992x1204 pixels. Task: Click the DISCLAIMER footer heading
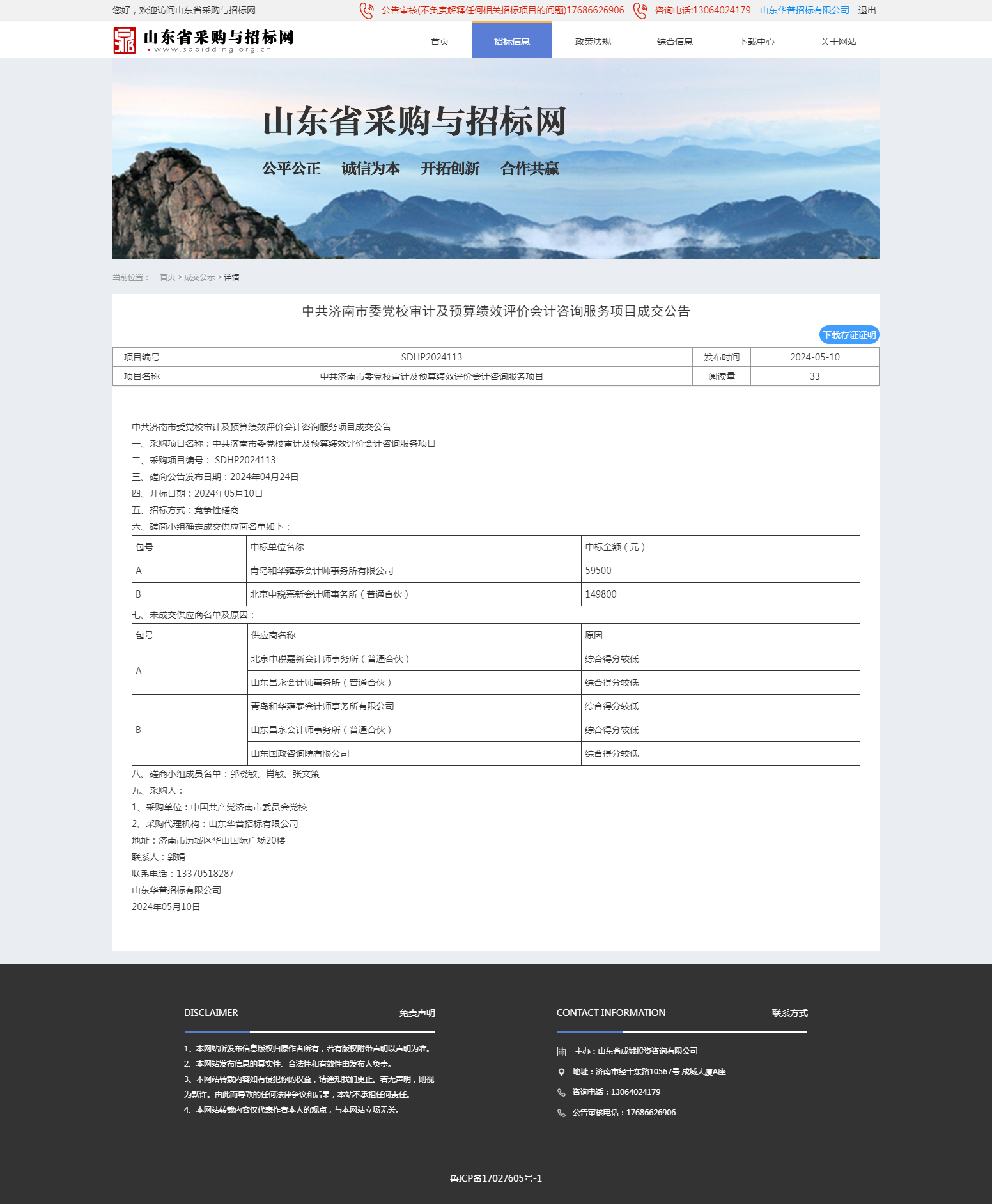211,1013
